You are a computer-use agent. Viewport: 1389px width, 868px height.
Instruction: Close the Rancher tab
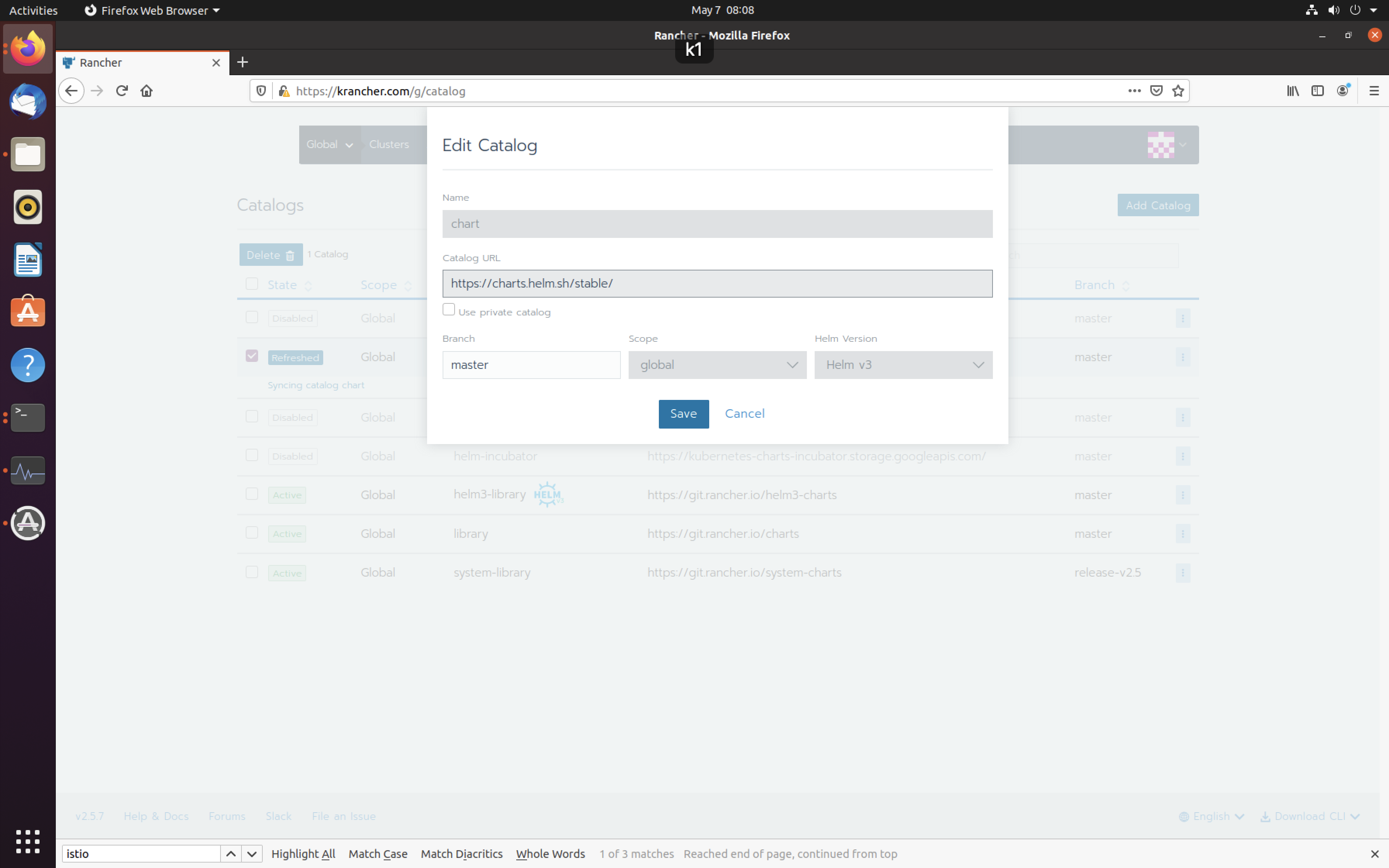(216, 62)
